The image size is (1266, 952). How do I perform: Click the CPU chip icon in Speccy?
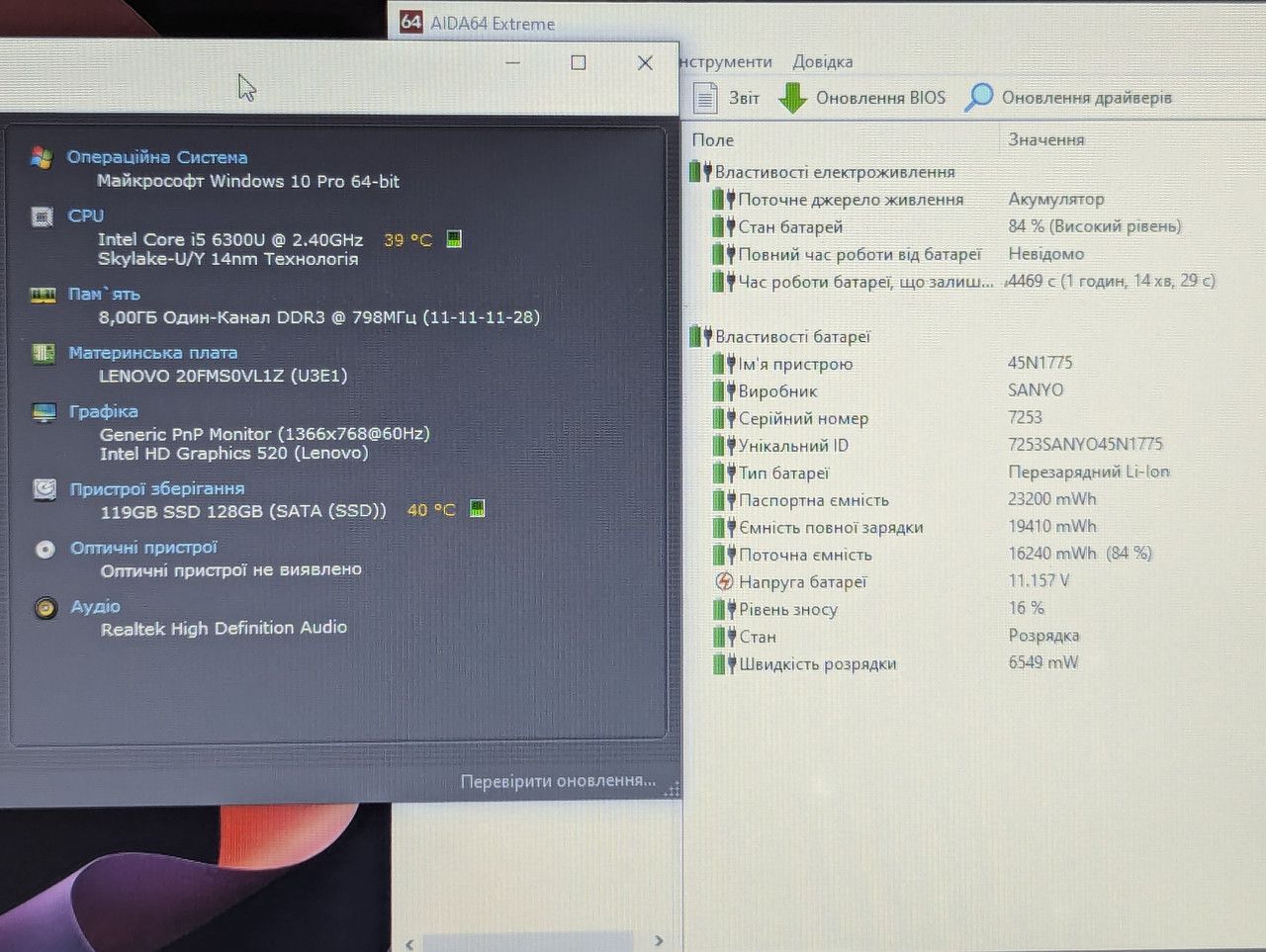point(43,216)
